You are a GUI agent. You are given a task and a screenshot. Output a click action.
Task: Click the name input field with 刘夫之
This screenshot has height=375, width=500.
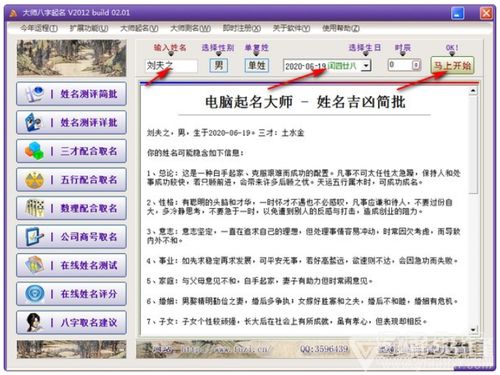[171, 66]
